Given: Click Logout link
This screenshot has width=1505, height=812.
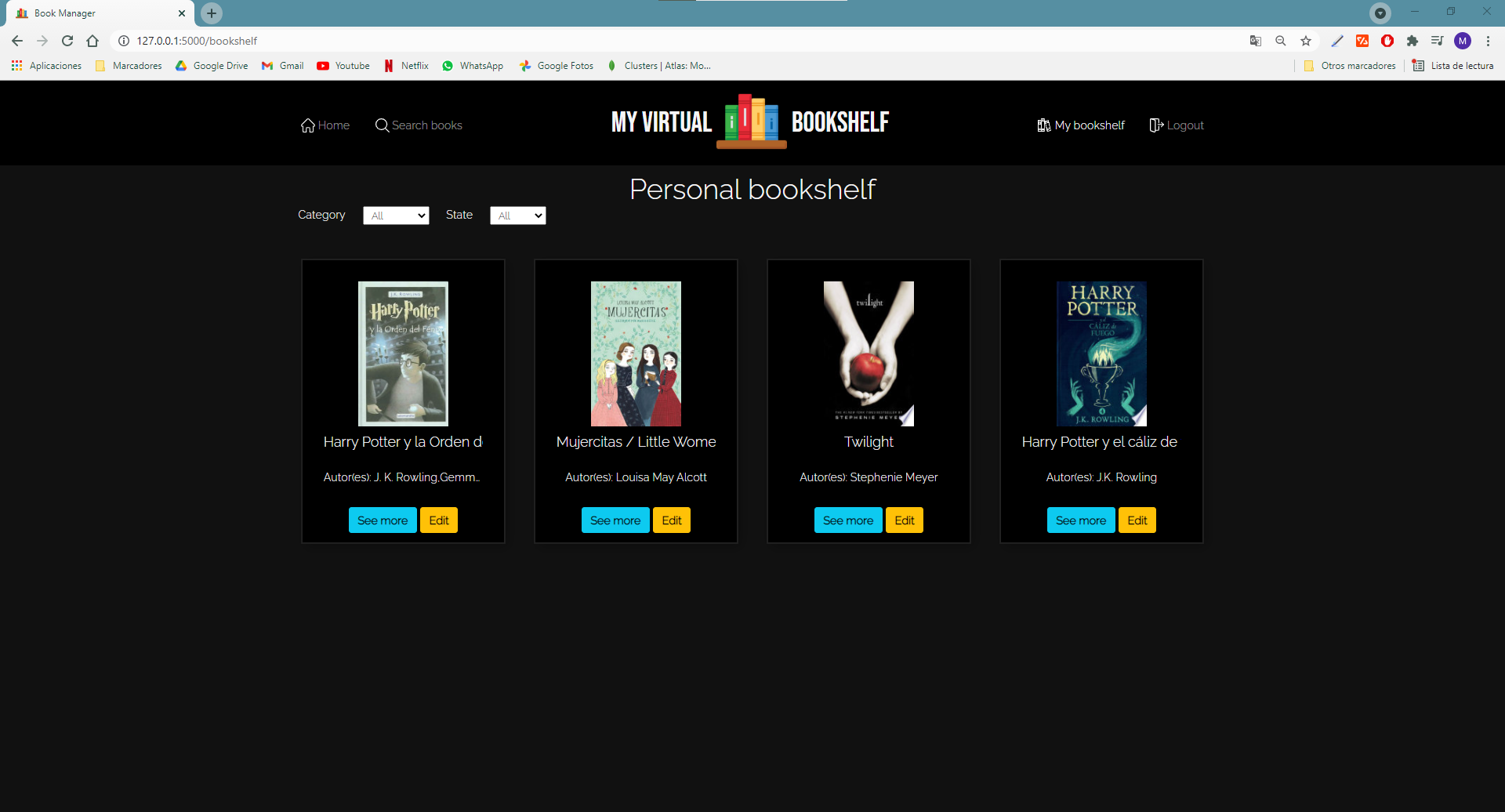Looking at the screenshot, I should click(x=1176, y=125).
